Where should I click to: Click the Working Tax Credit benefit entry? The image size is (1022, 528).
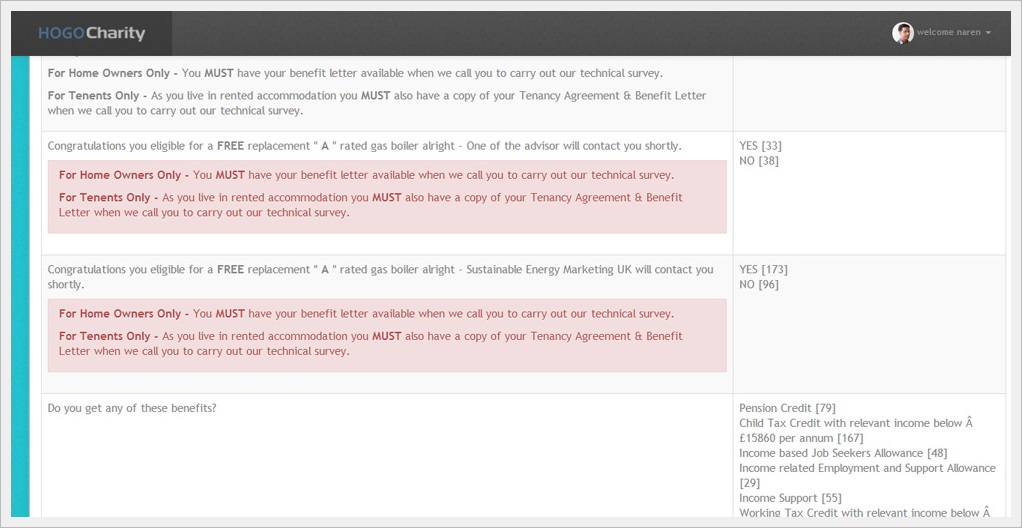863,513
